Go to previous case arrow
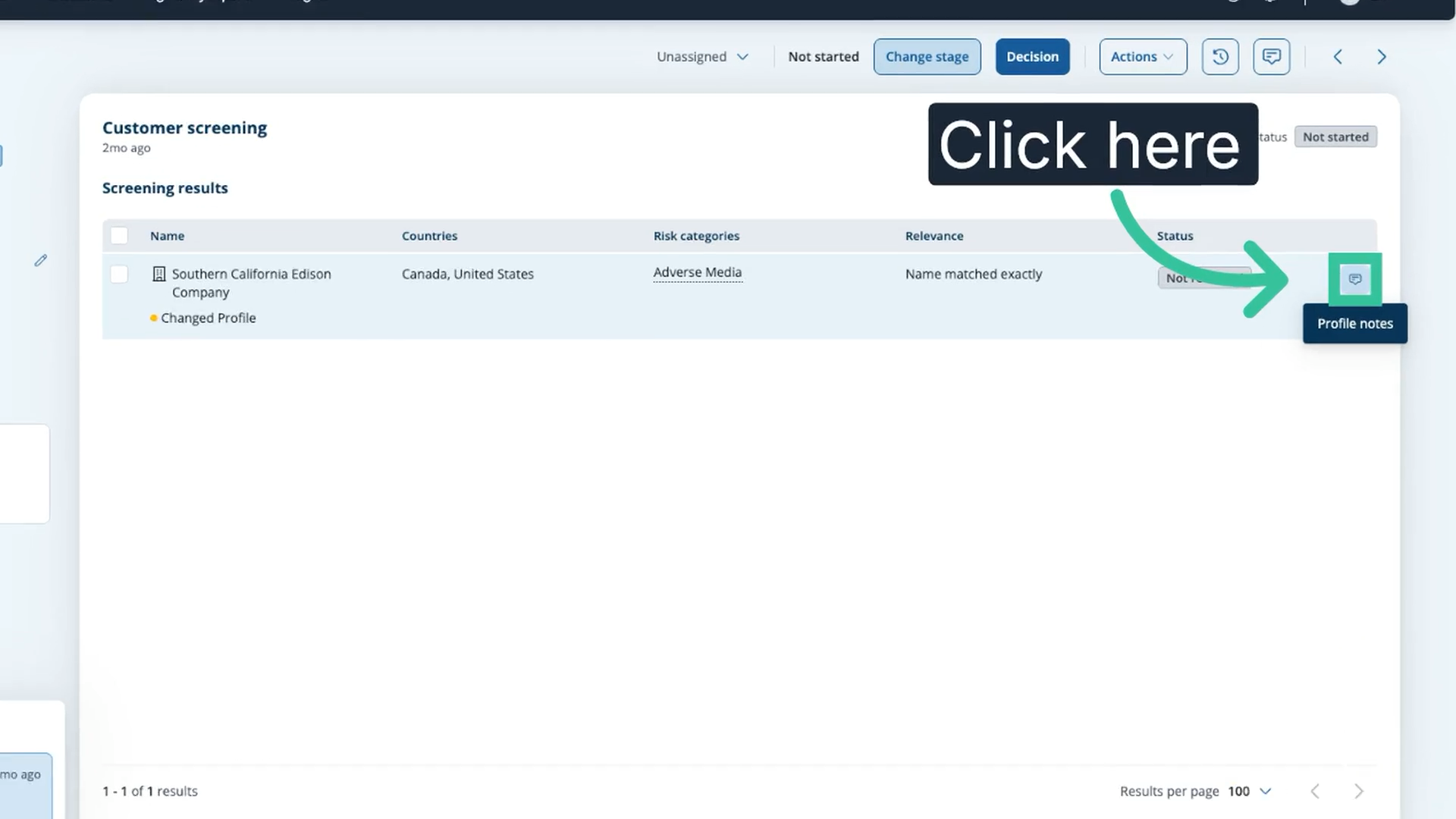 tap(1338, 57)
